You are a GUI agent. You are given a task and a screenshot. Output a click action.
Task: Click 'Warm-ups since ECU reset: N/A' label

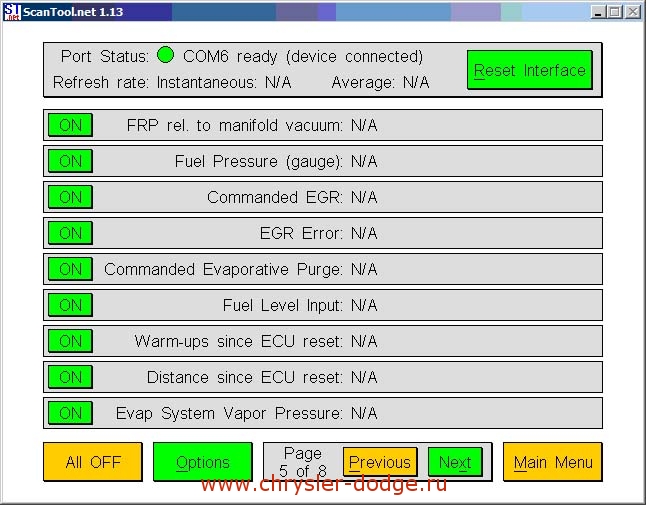coord(256,341)
